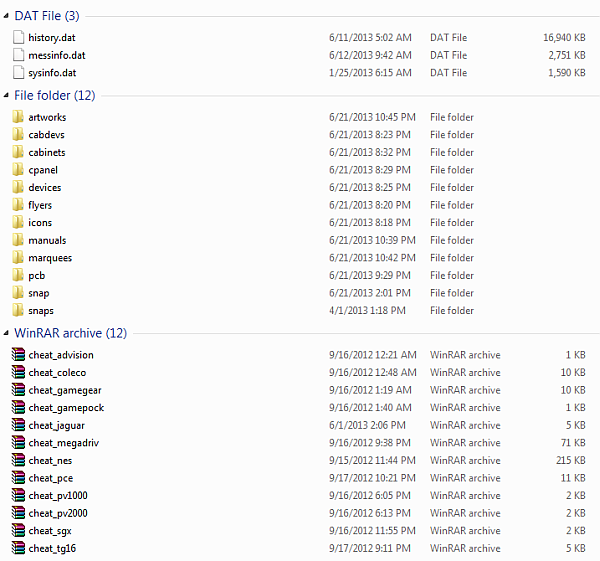Click the icons folder icon
The image size is (600, 561).
coord(18,222)
